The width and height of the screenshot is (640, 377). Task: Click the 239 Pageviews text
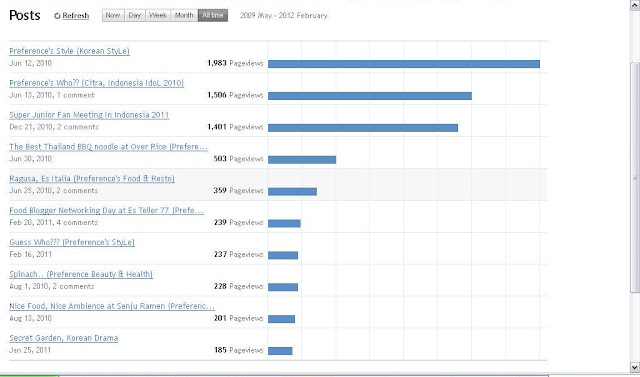238,222
